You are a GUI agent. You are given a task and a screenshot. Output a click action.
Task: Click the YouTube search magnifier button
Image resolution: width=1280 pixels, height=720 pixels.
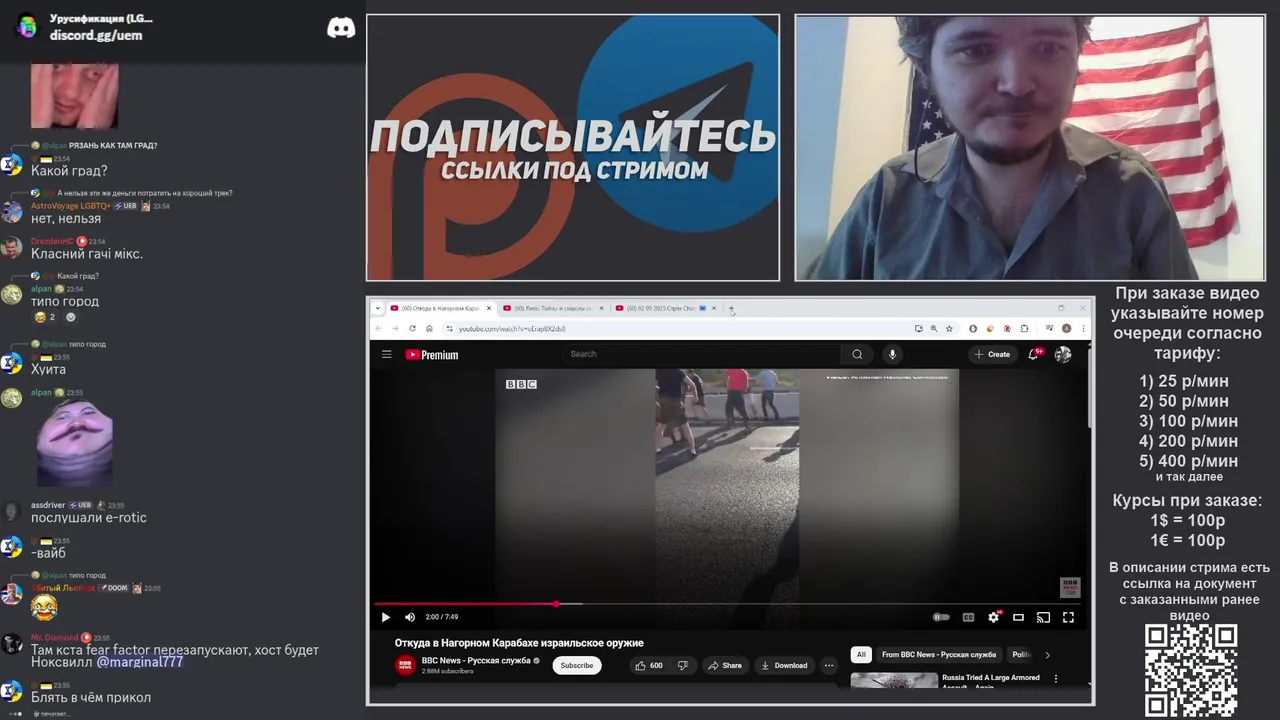tap(857, 354)
